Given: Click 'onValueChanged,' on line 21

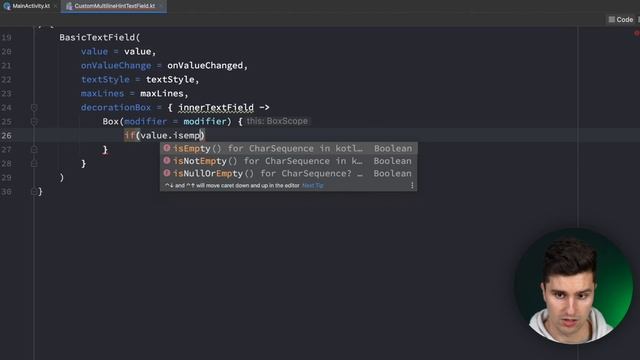Looking at the screenshot, I should [x=207, y=66].
